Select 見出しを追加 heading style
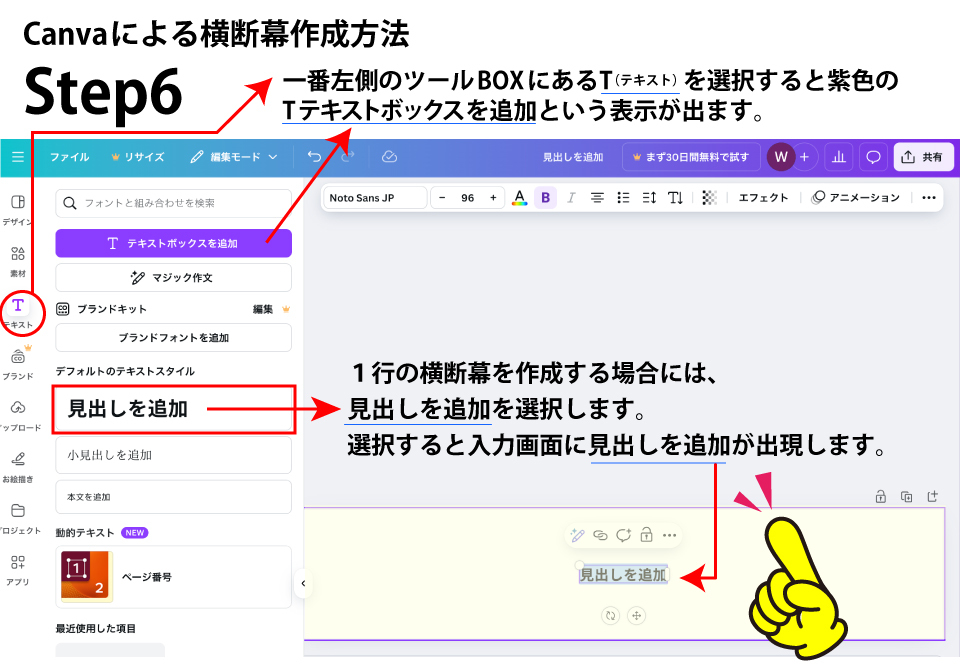 click(x=173, y=409)
